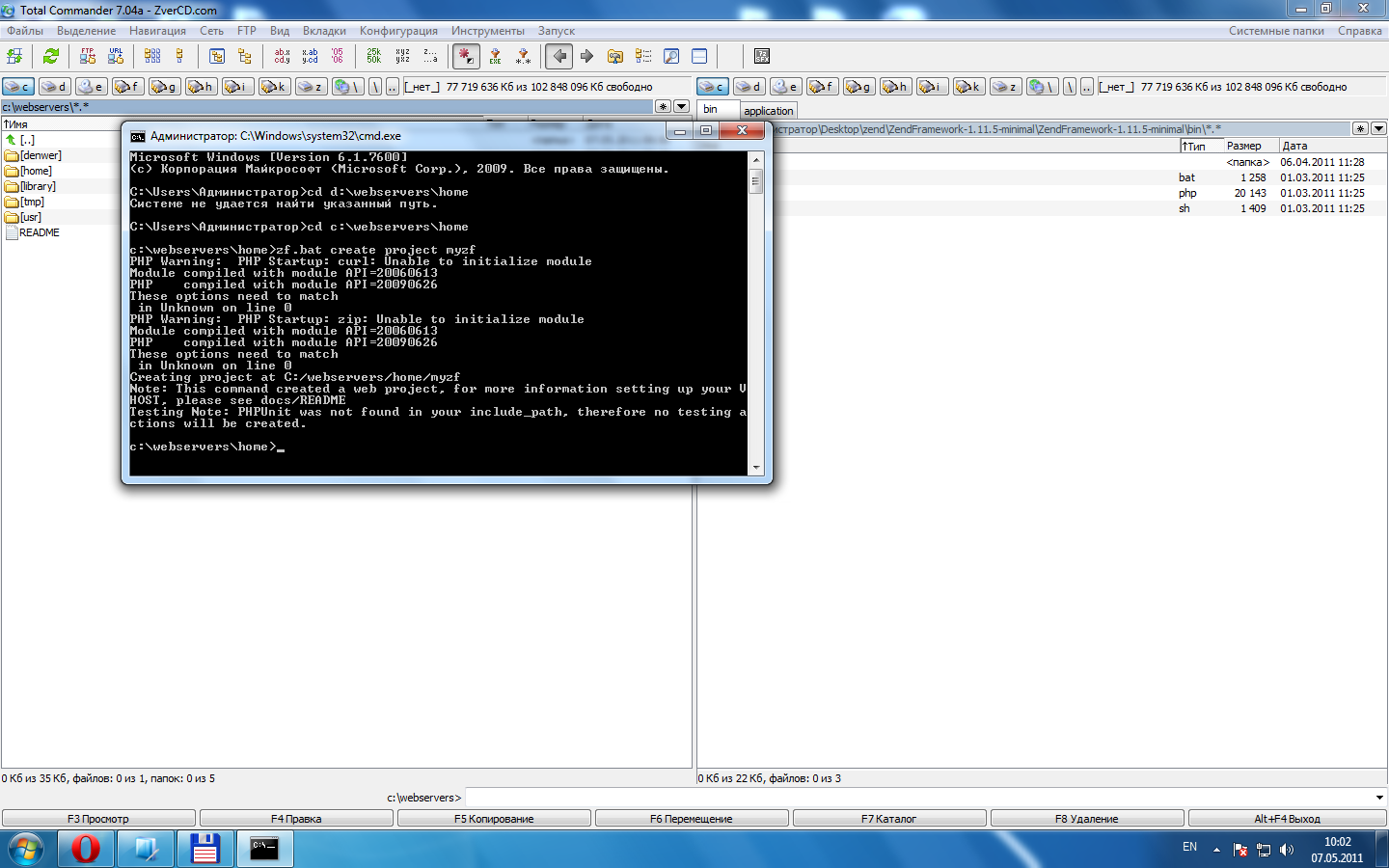
Task: Open the file search magnifier icon
Action: (671, 57)
